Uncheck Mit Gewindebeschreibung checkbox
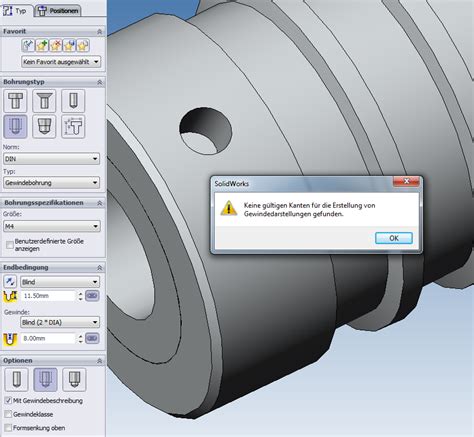 8,400
